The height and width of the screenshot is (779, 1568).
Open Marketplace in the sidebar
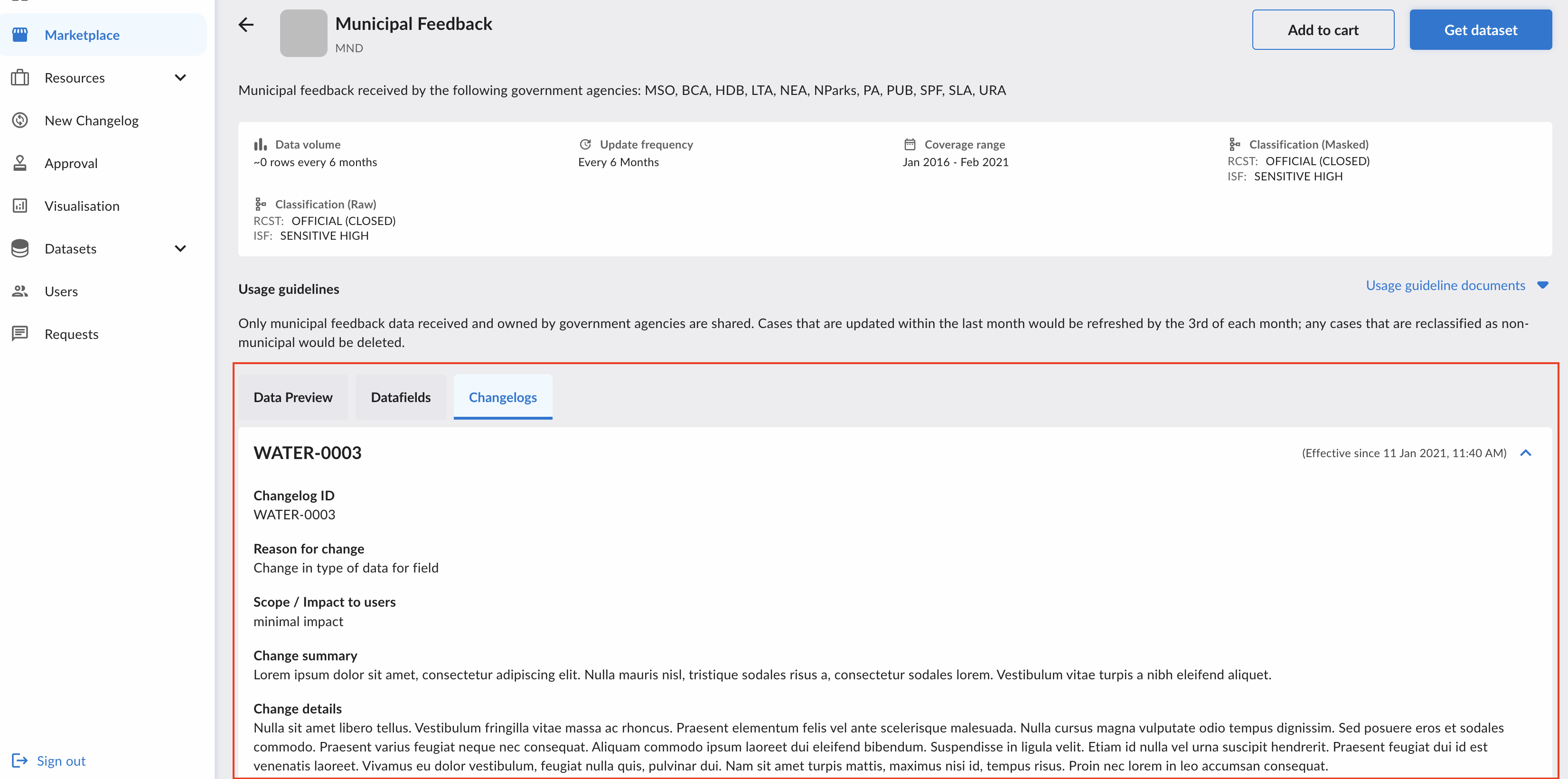[x=103, y=35]
